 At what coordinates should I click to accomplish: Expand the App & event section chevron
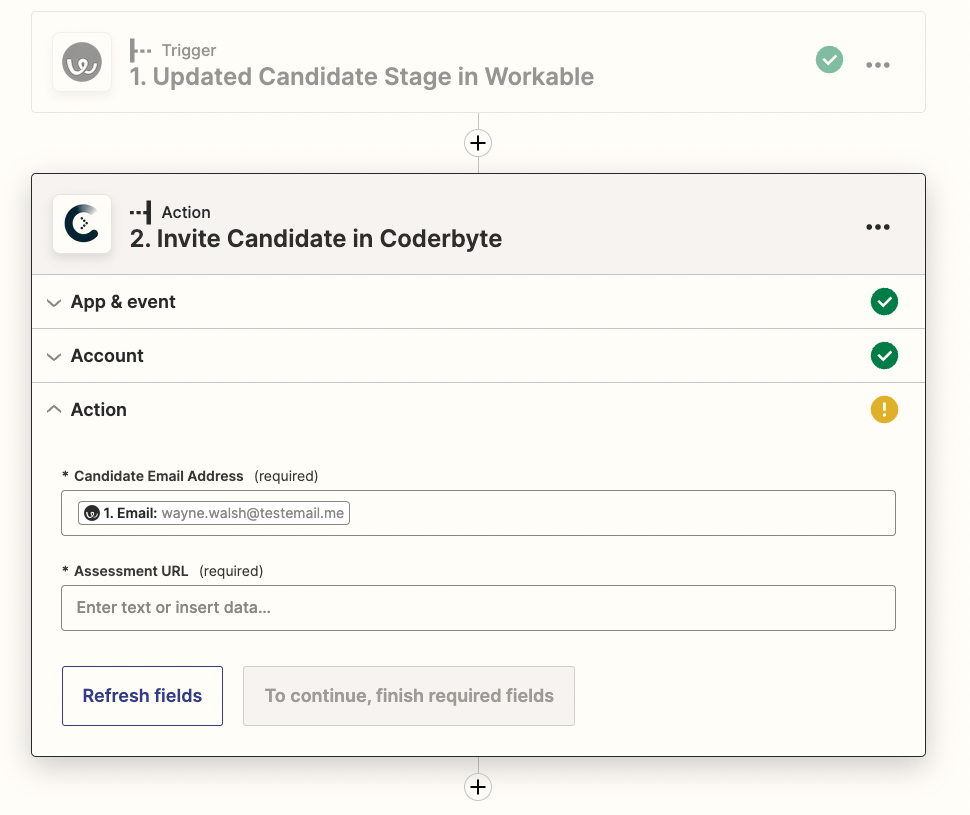(54, 303)
